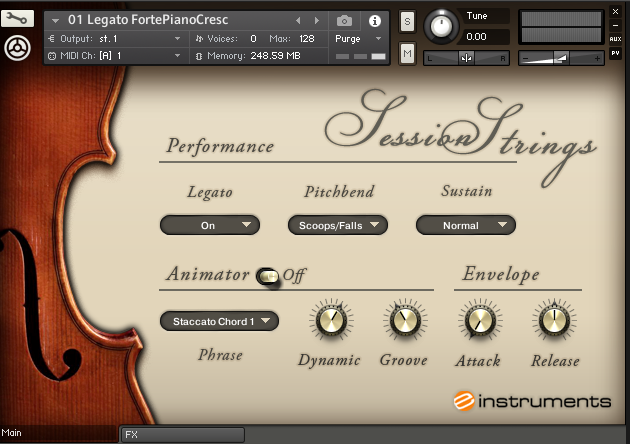Click the Native Instruments circular logo icon
Image resolution: width=630 pixels, height=444 pixels.
(18, 47)
